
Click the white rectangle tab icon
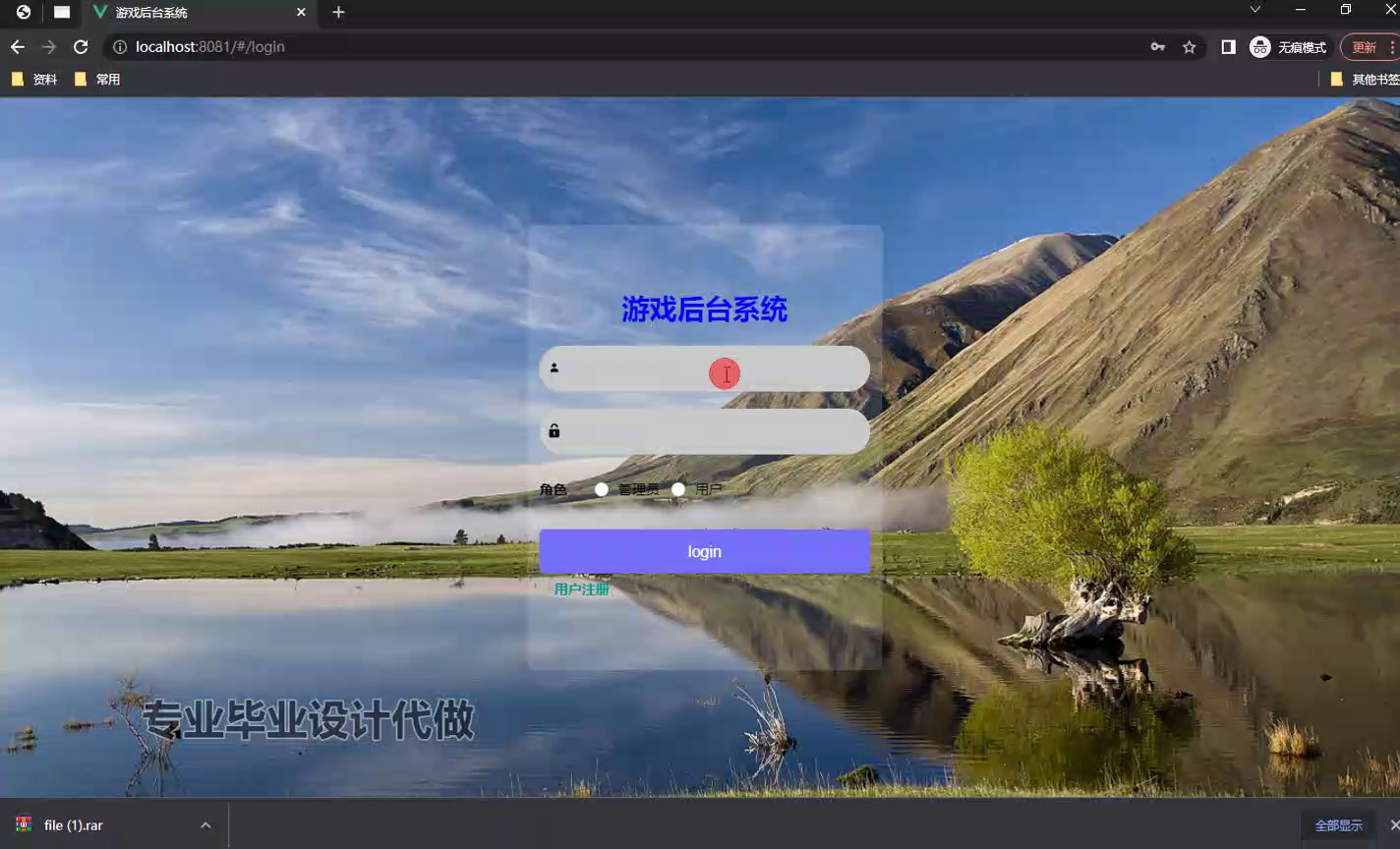62,13
